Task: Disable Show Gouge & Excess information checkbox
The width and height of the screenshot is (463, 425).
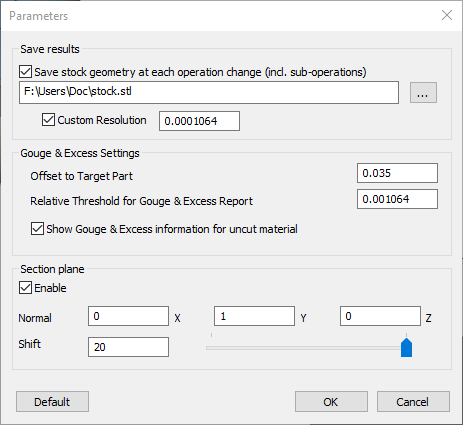Action: coord(37,229)
